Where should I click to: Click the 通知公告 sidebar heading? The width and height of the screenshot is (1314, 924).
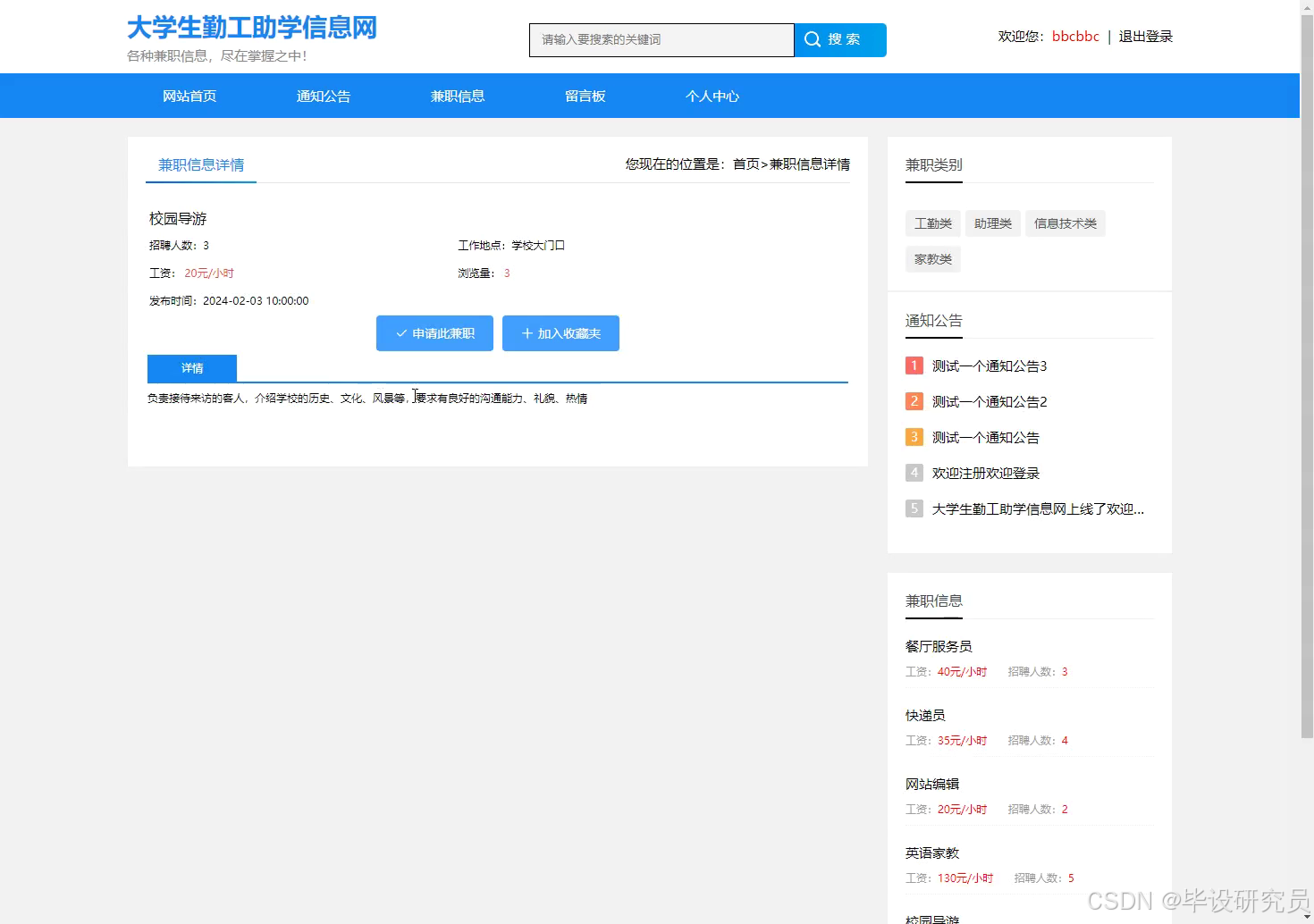tap(934, 320)
